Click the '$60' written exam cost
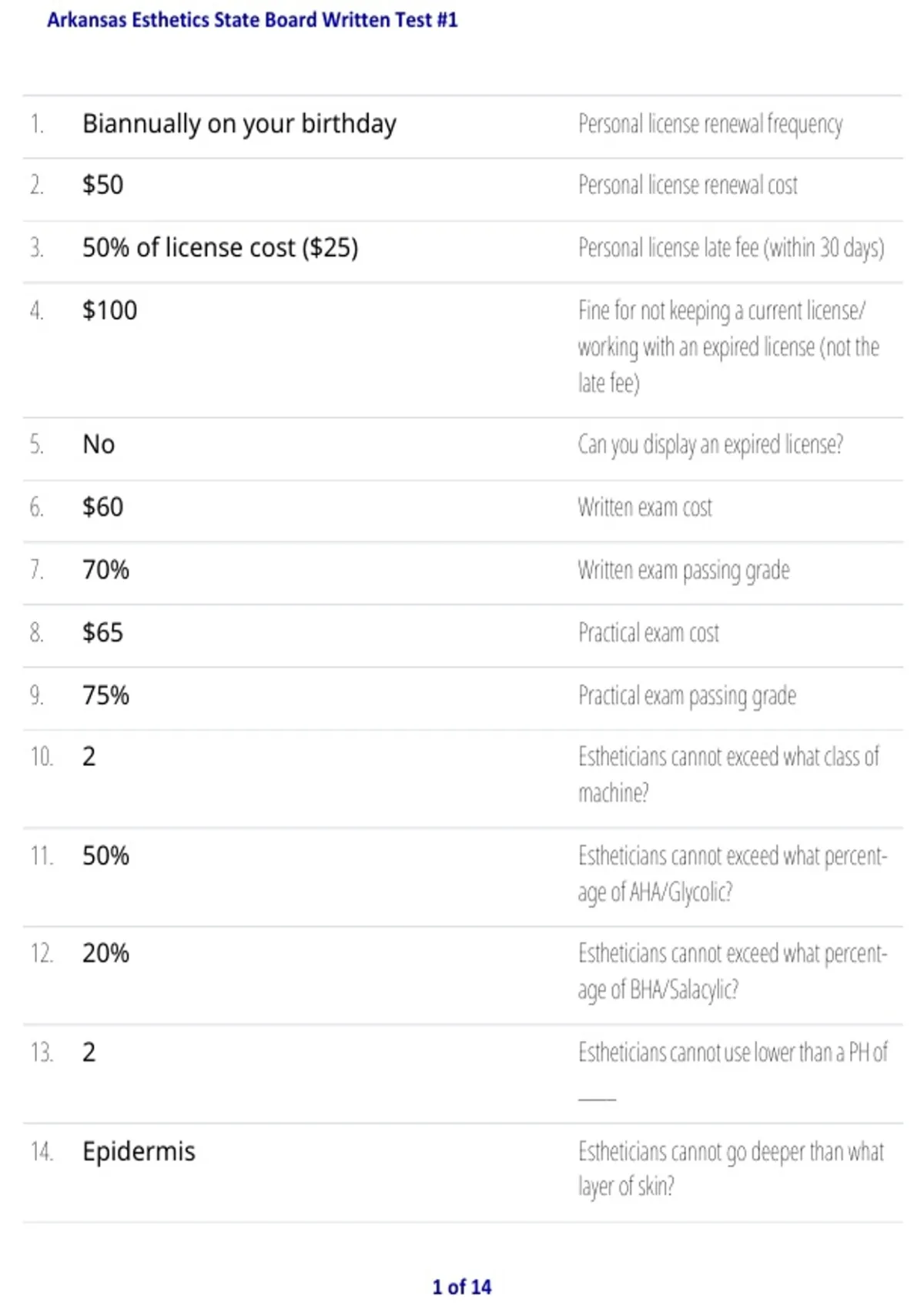 pos(102,507)
